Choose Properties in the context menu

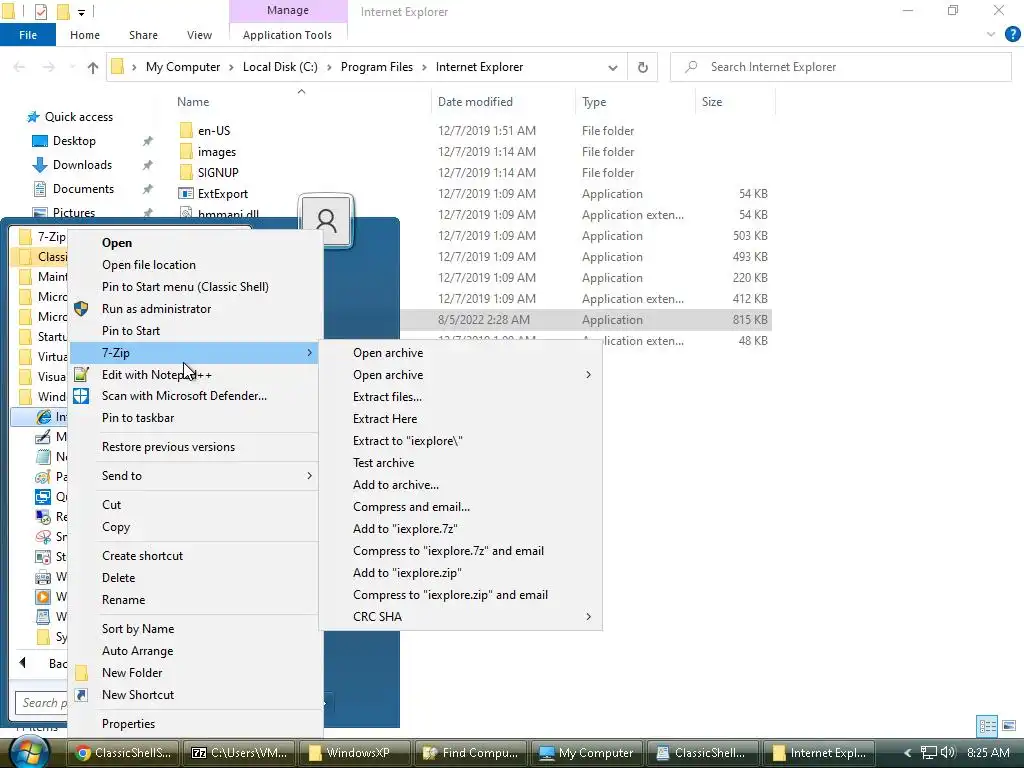(x=129, y=724)
